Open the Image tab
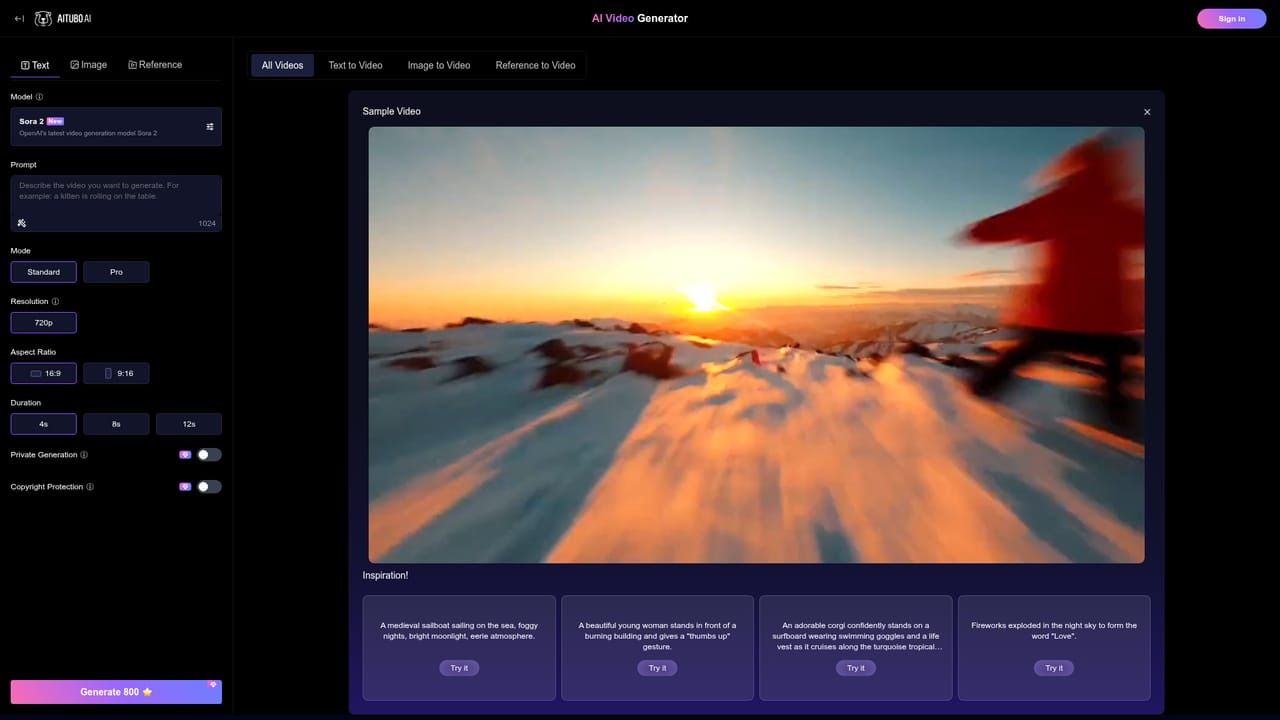 coord(88,65)
